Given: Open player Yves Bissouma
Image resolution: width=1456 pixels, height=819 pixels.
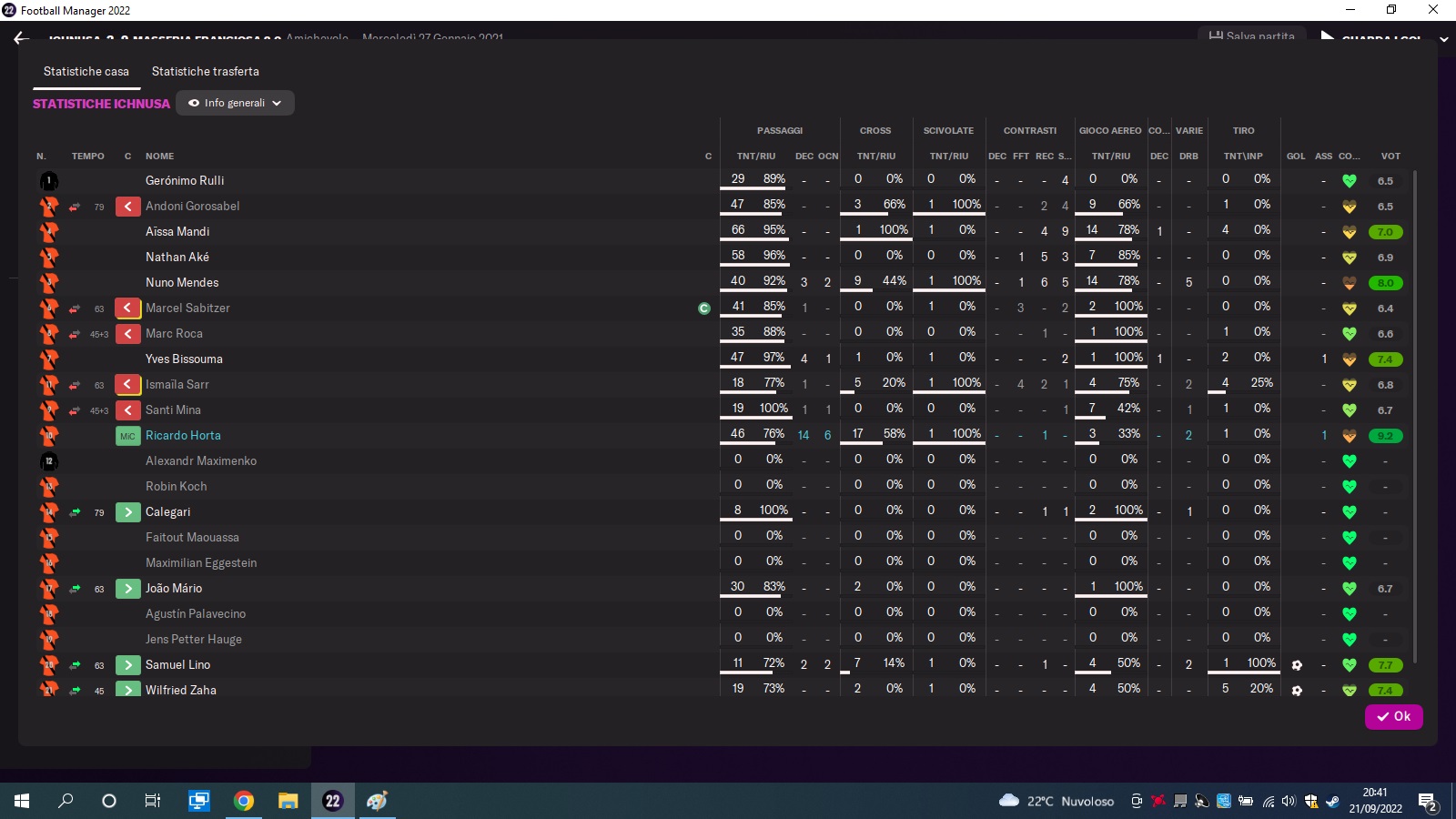Looking at the screenshot, I should pyautogui.click(x=184, y=359).
